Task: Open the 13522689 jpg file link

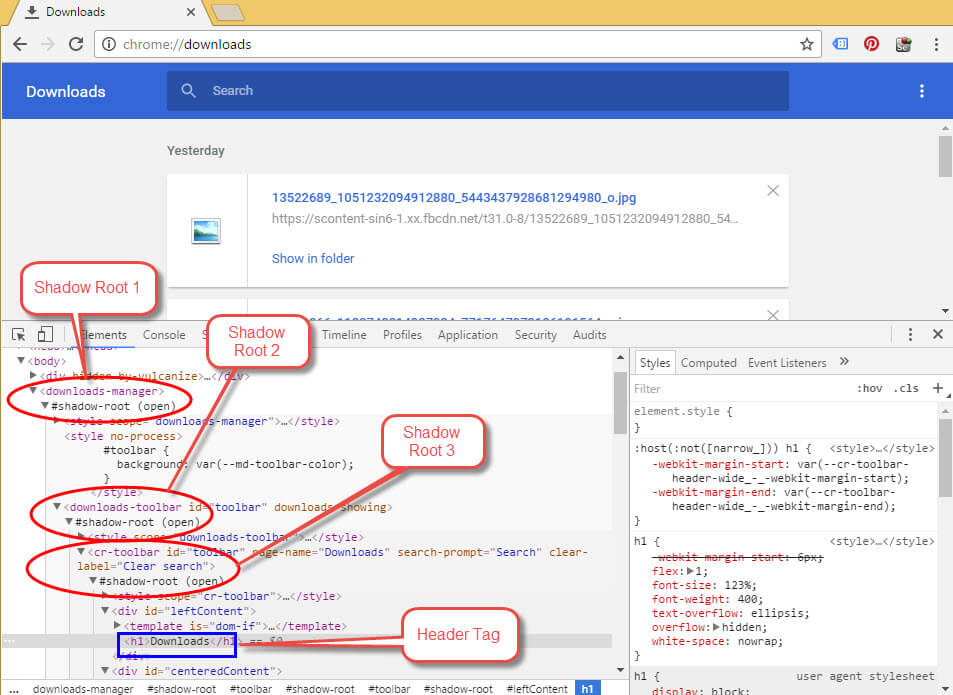Action: (453, 197)
